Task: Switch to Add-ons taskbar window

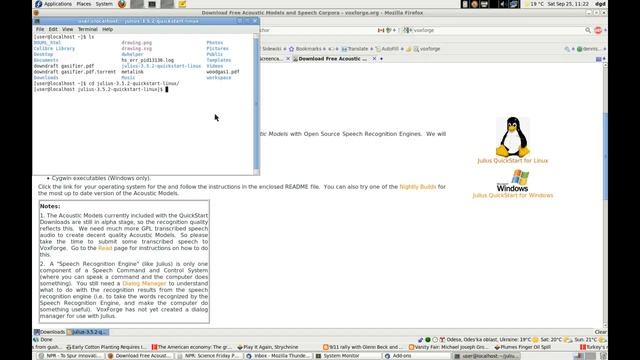Action: (x=417, y=356)
